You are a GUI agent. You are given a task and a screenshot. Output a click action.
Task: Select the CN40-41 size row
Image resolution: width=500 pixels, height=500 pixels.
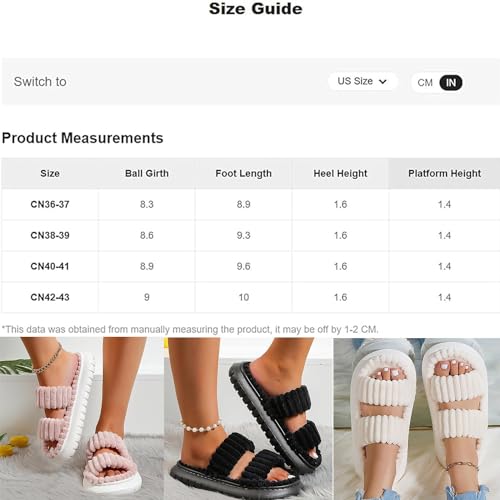[x=251, y=266]
